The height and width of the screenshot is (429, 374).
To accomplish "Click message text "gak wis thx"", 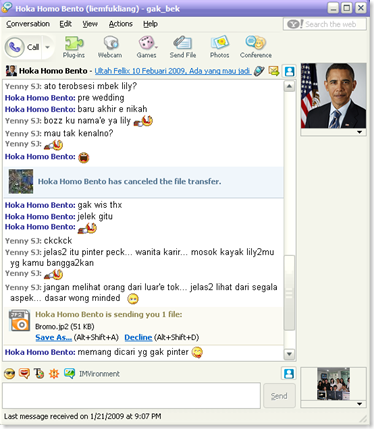I will tap(100, 205).
